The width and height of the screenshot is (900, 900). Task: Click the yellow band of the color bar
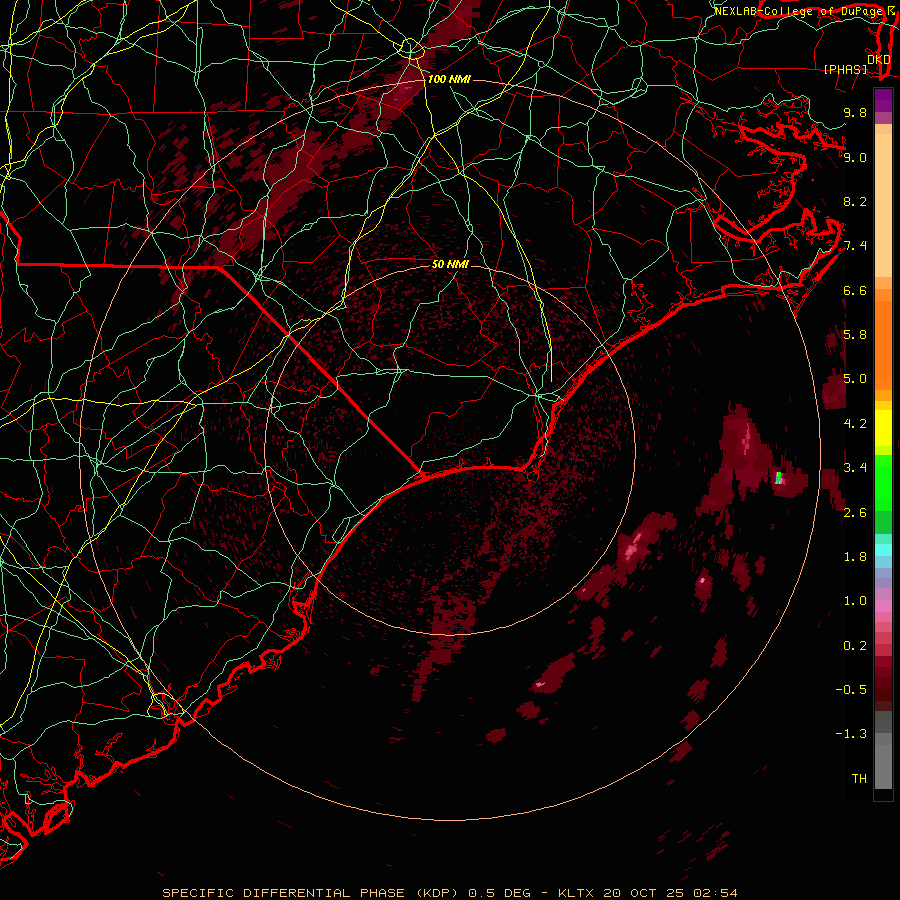coord(883,428)
